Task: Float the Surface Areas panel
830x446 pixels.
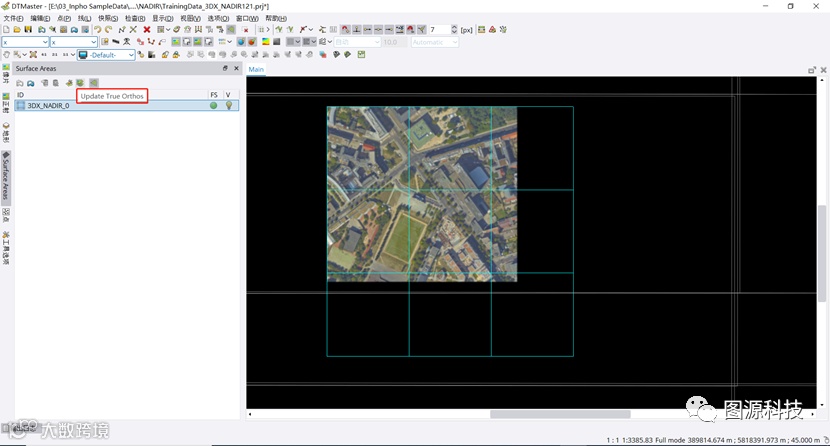Action: pos(225,68)
